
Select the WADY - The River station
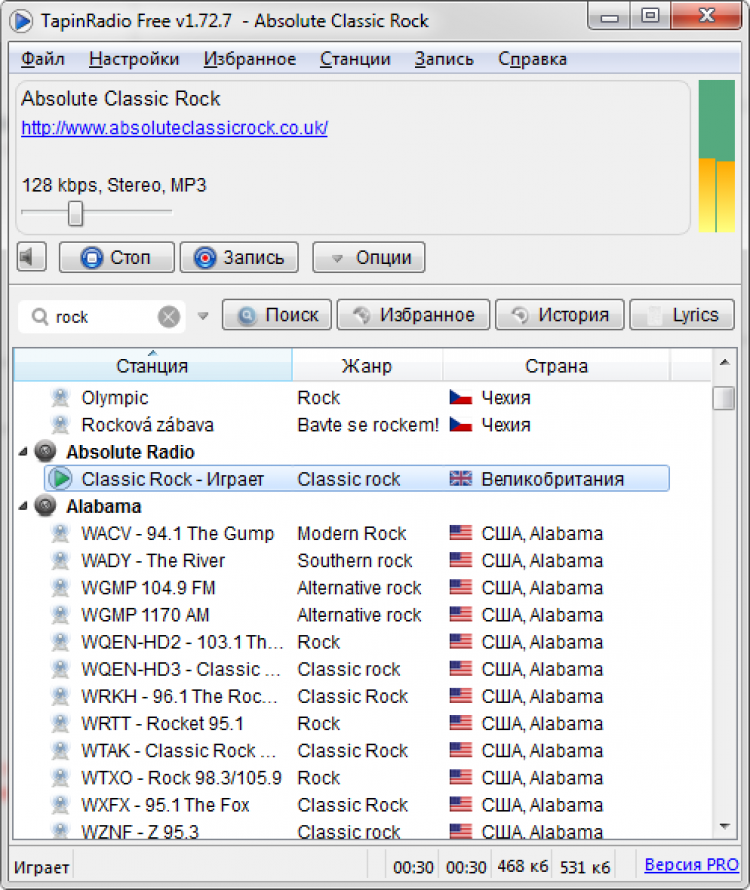357,560
